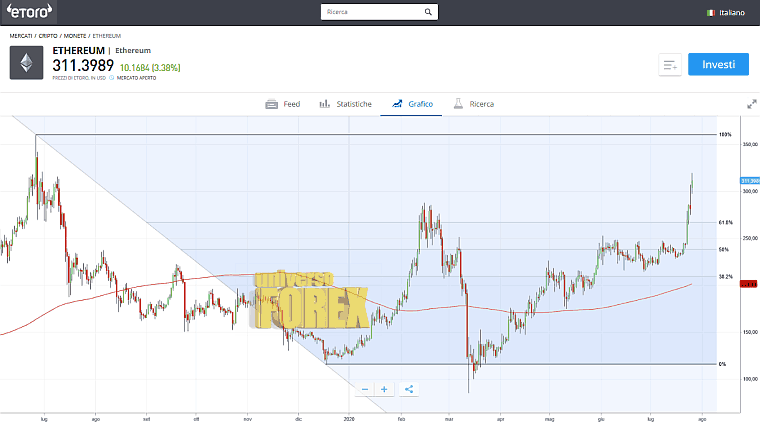Share the chart

(409, 389)
